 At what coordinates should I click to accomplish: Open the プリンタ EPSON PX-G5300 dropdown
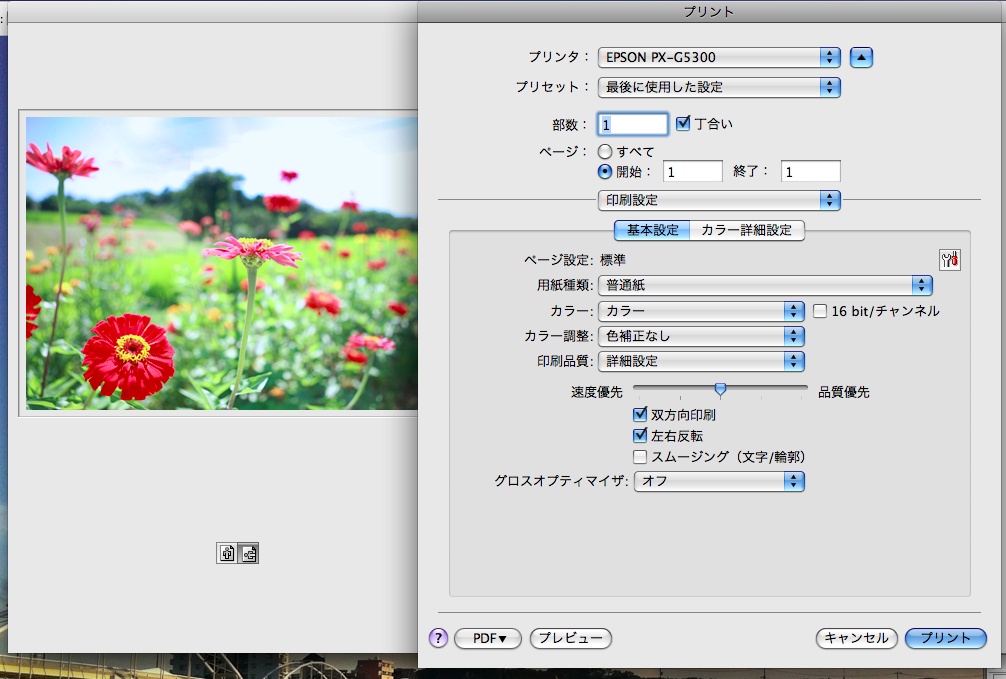(x=718, y=57)
